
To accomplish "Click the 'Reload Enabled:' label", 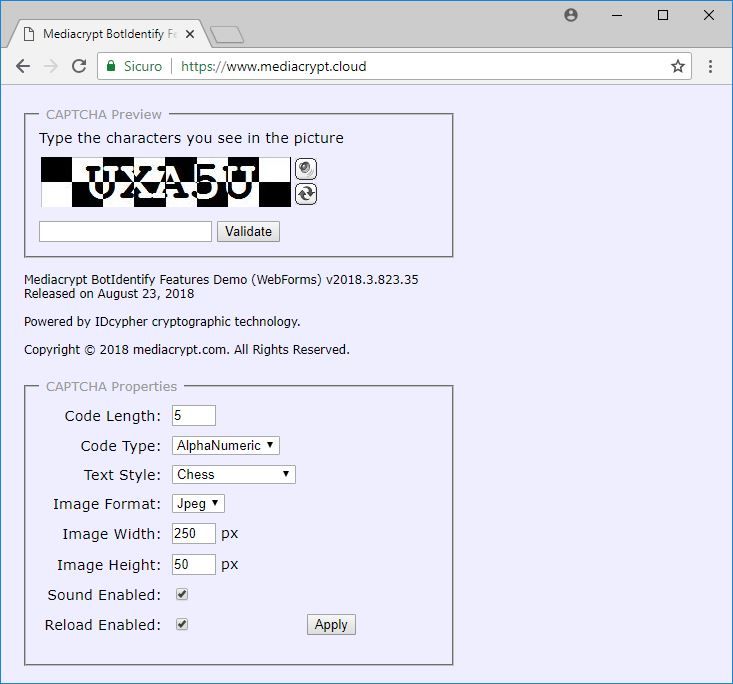I will point(103,625).
